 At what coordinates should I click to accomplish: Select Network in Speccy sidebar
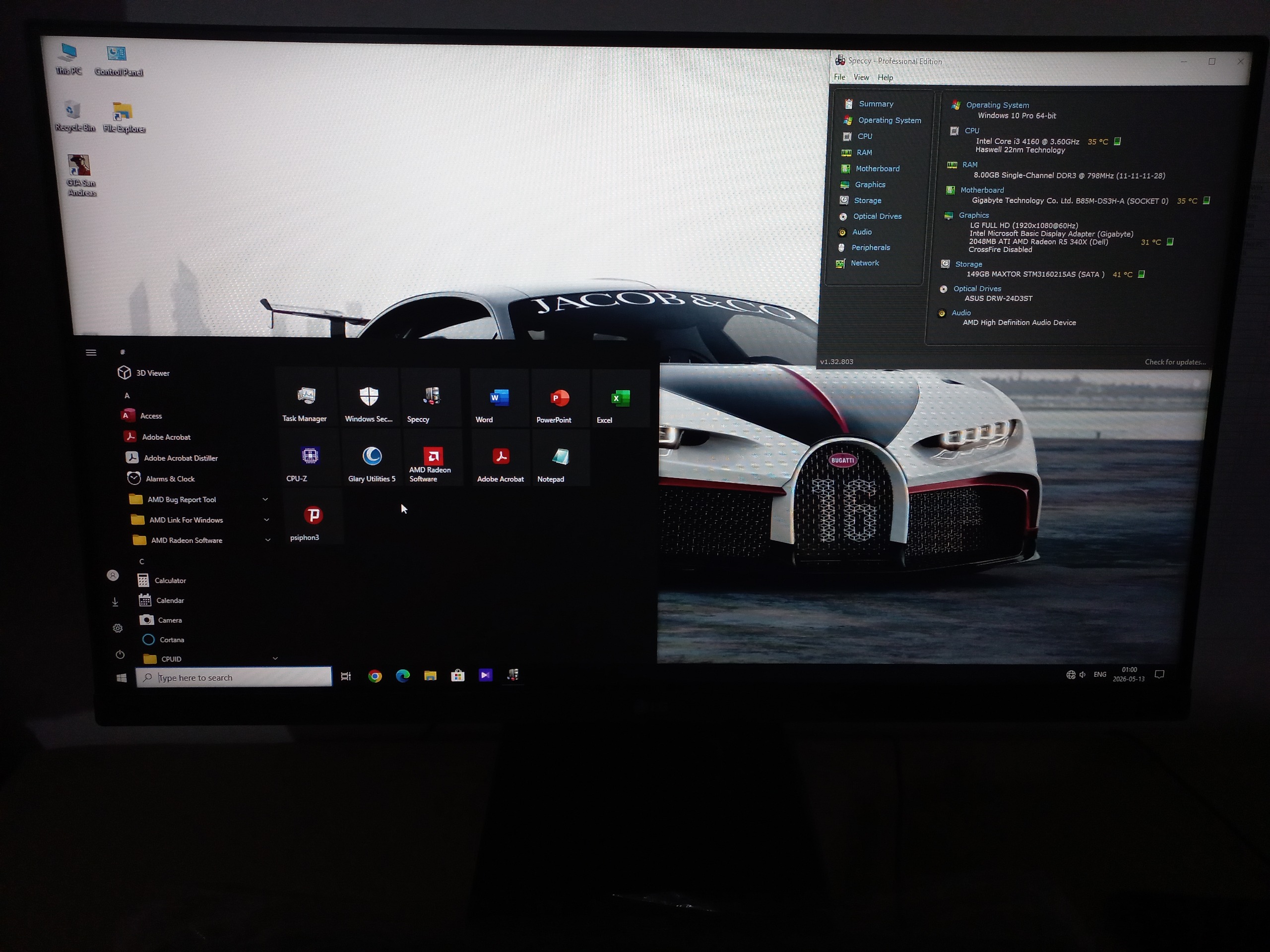(858, 263)
